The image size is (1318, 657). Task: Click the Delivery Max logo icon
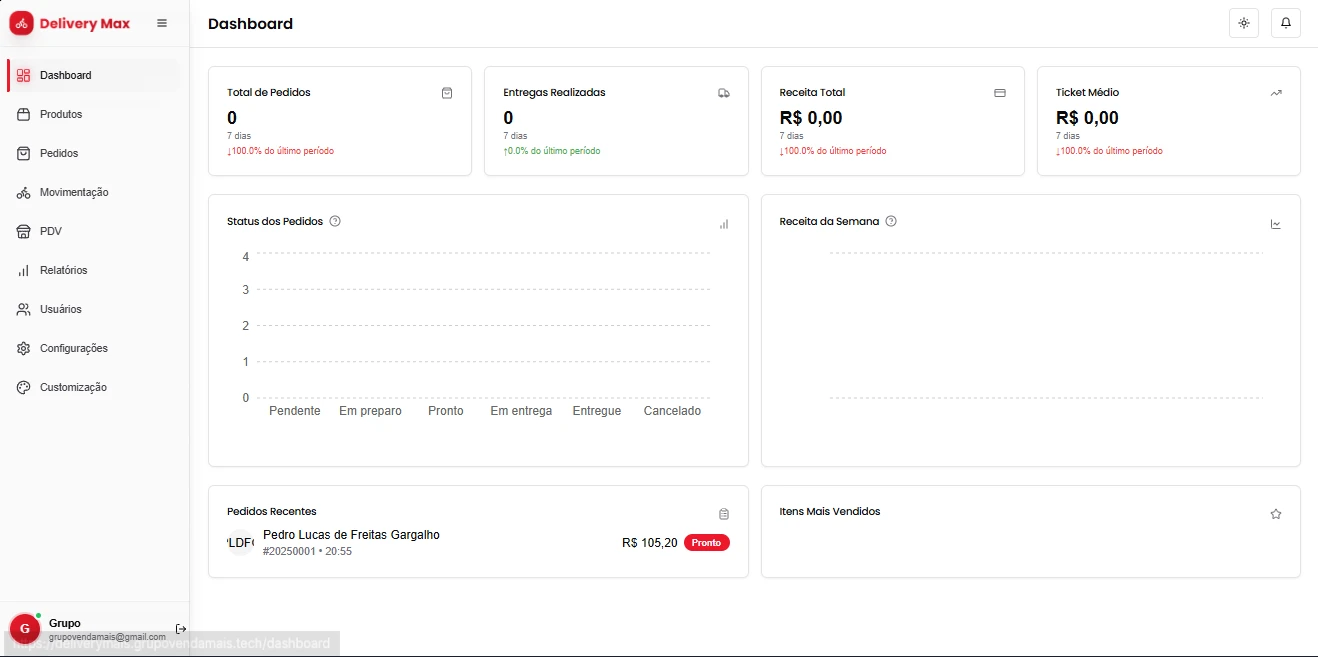tap(21, 23)
